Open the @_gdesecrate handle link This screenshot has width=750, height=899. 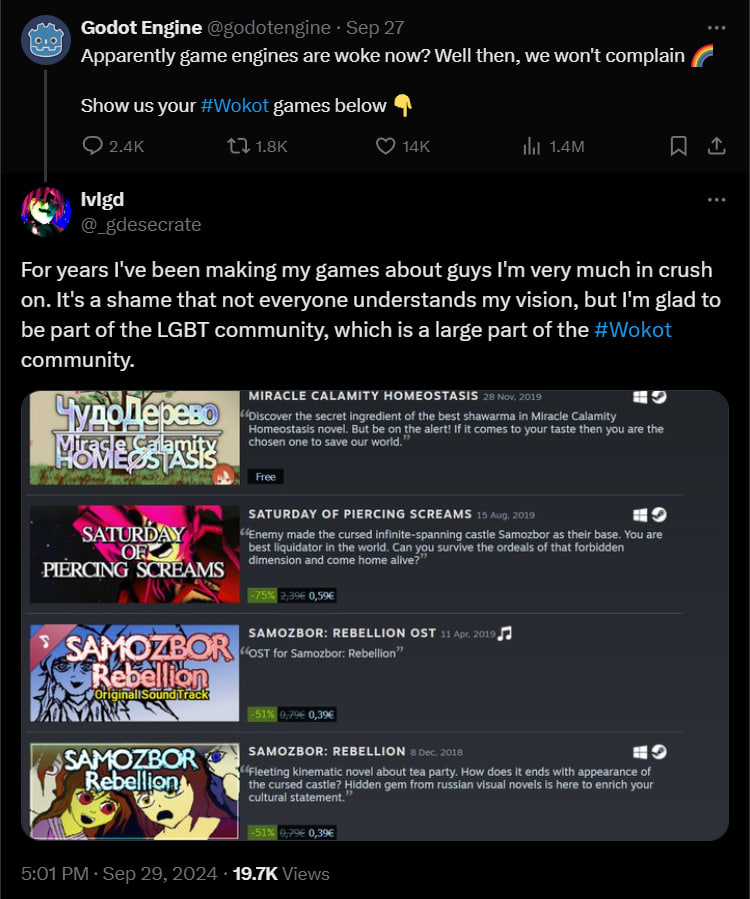[141, 225]
